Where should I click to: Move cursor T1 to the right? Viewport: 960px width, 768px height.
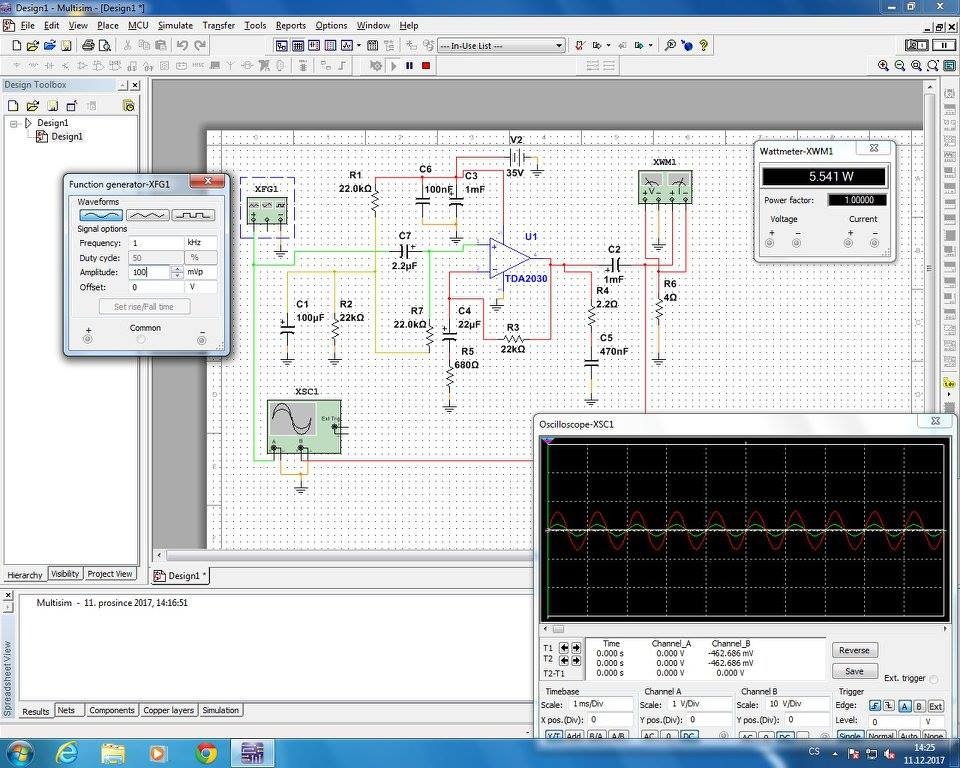point(576,647)
